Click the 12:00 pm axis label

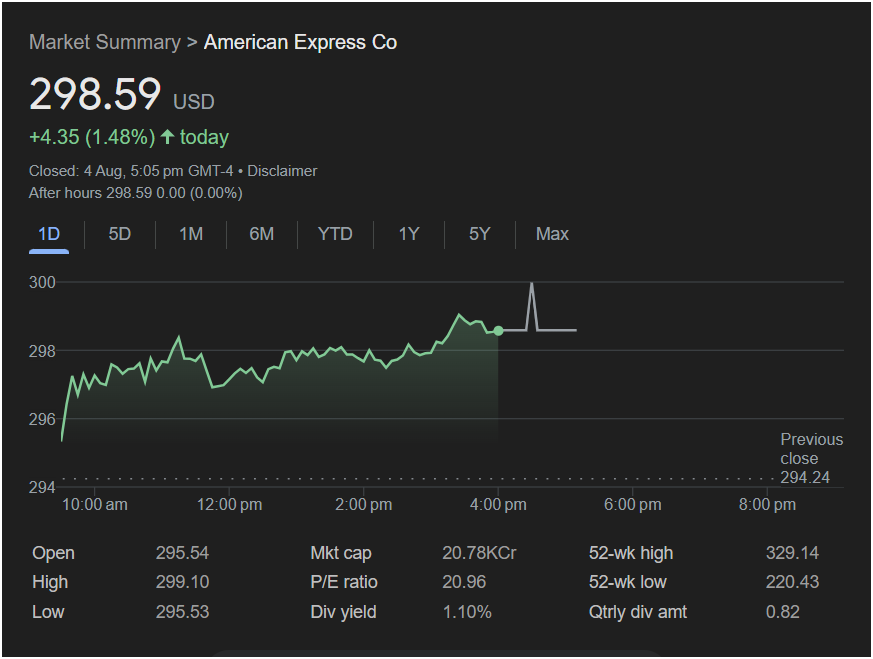coord(229,505)
